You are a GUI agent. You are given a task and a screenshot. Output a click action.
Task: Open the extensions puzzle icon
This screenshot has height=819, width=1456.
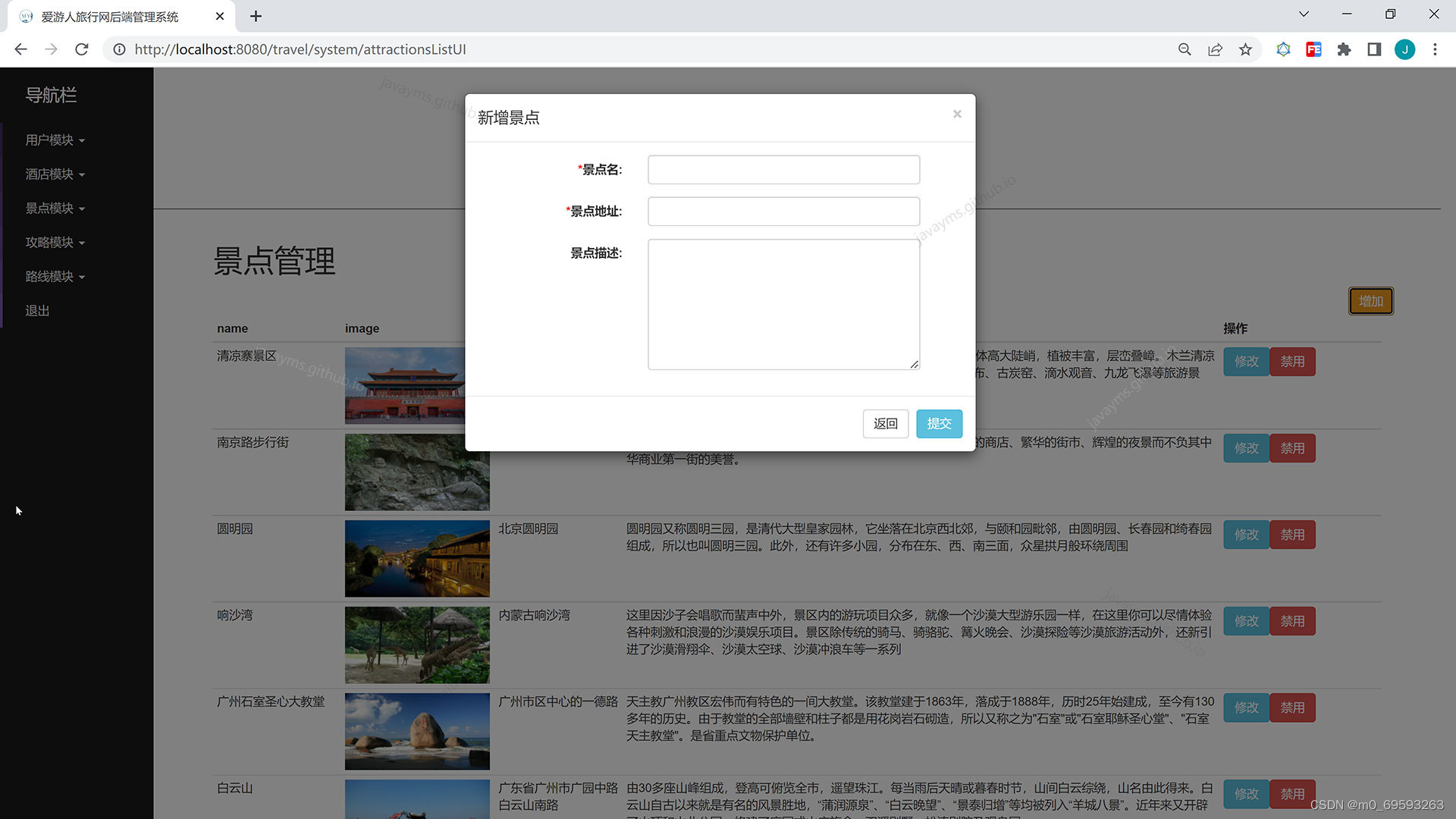1344,49
